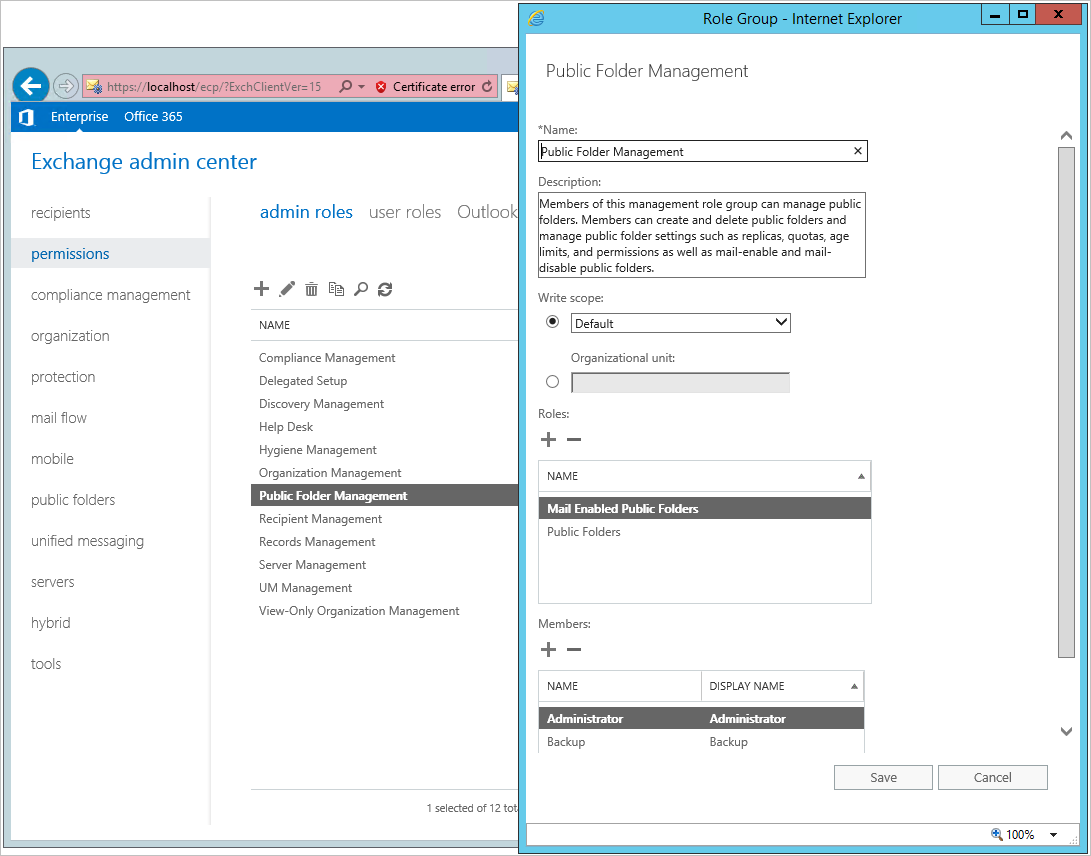Open the Default write scope dropdown
The image size is (1091, 856).
(680, 323)
